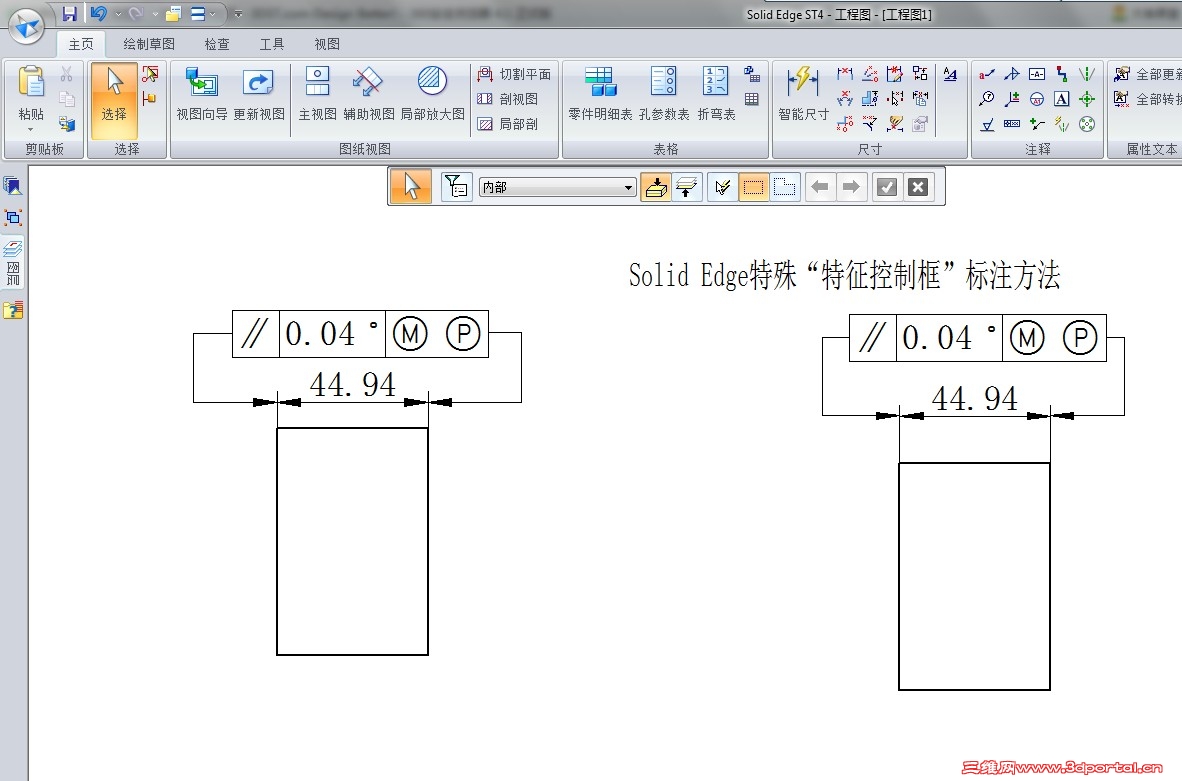
Task: Open the 工具 tab
Action: click(x=272, y=44)
